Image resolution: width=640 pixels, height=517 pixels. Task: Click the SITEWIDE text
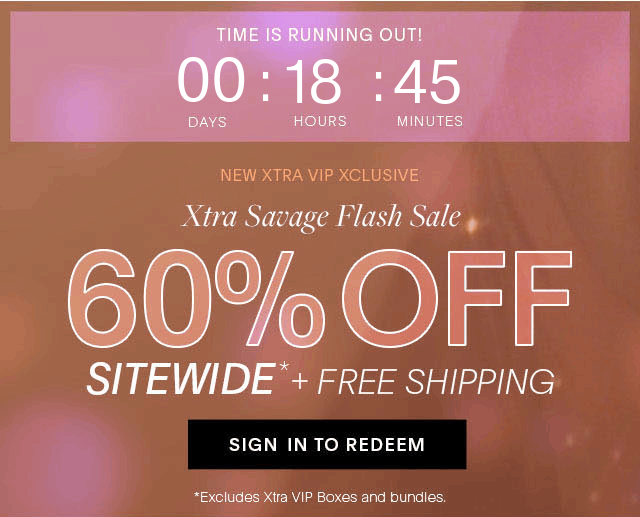coord(181,379)
